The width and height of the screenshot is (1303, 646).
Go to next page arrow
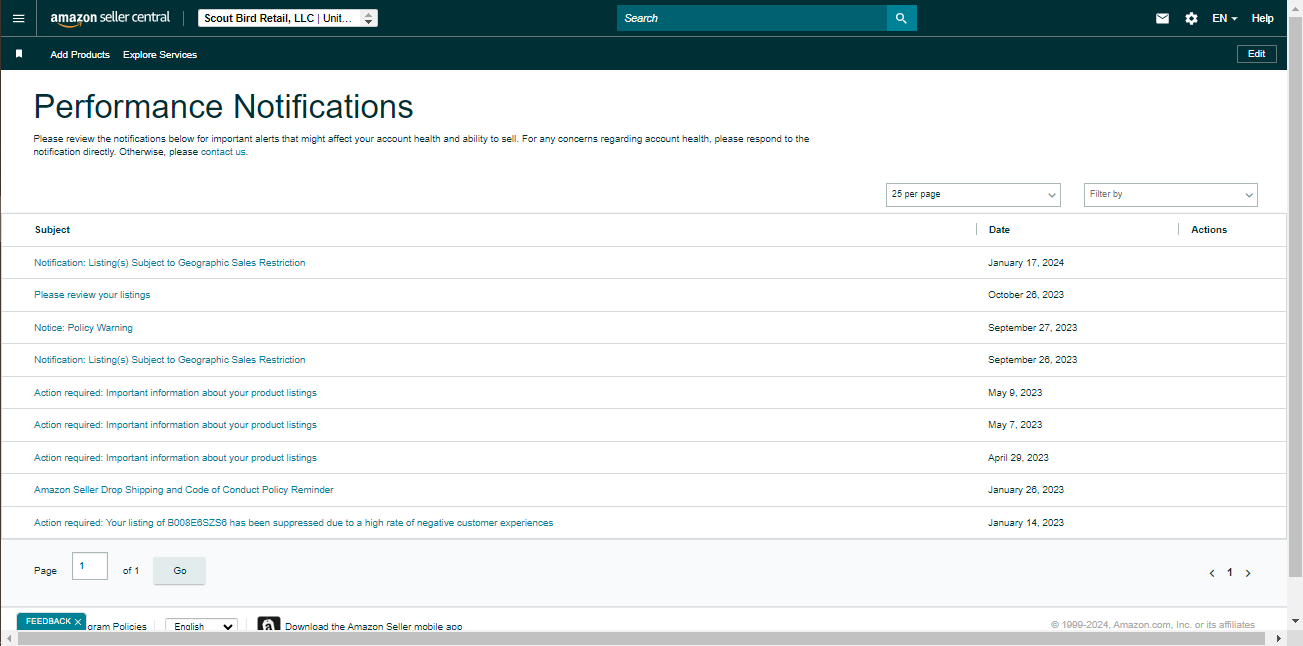(1248, 573)
